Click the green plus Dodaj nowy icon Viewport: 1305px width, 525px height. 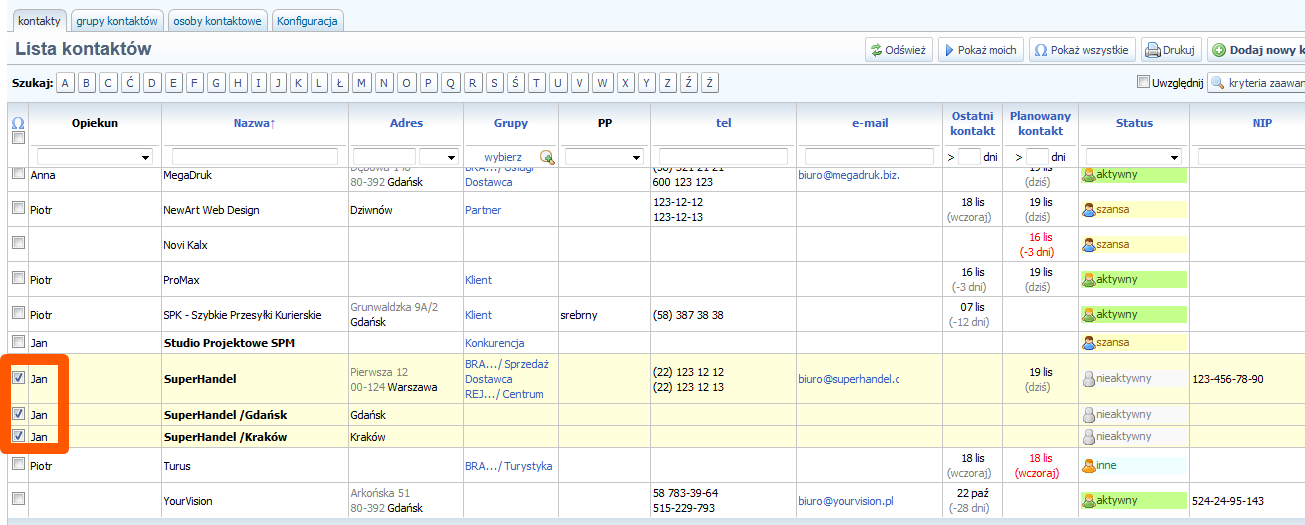click(x=1219, y=50)
